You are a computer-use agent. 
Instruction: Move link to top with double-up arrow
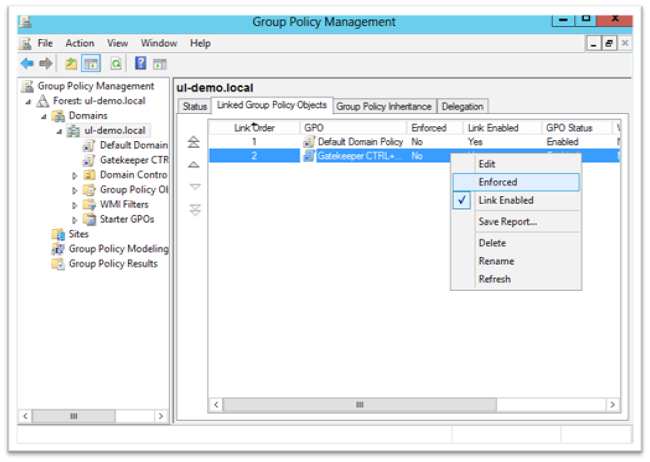(x=194, y=143)
